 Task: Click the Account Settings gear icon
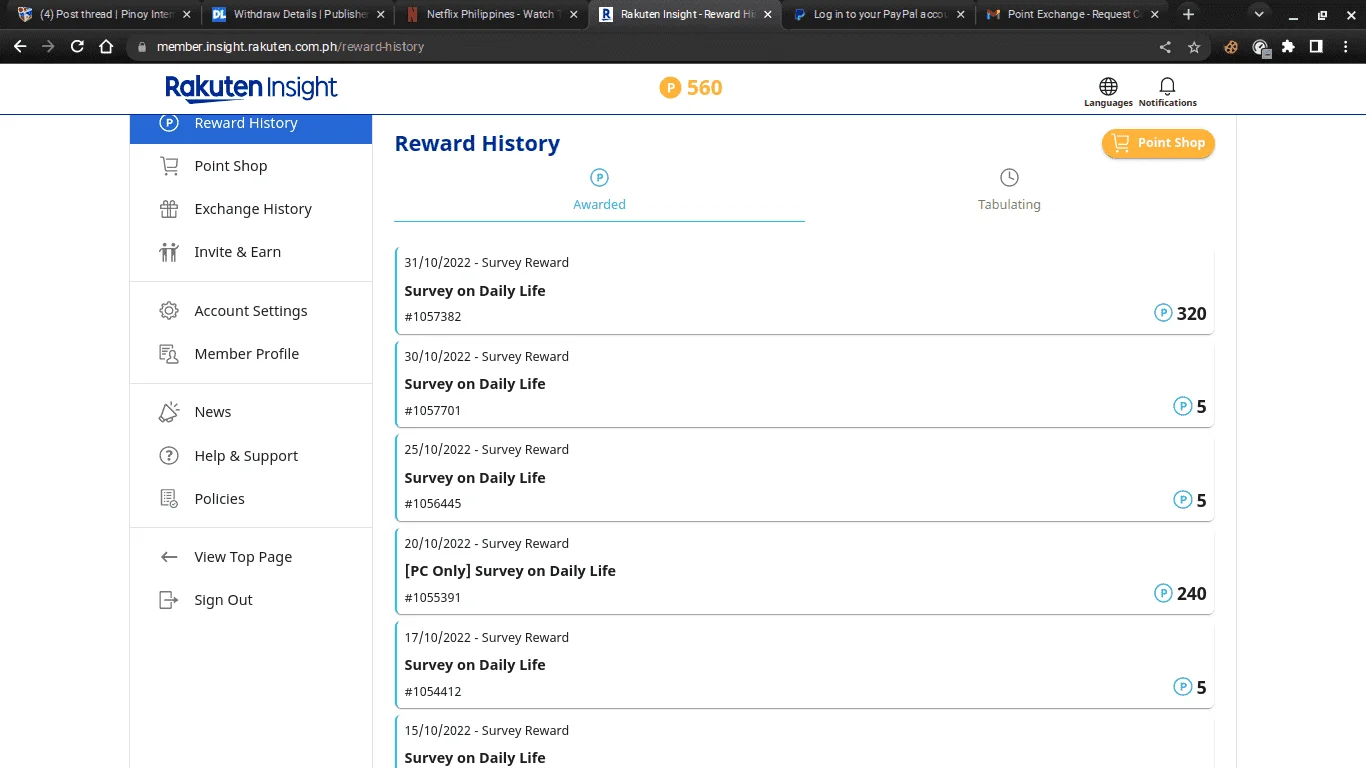click(169, 311)
